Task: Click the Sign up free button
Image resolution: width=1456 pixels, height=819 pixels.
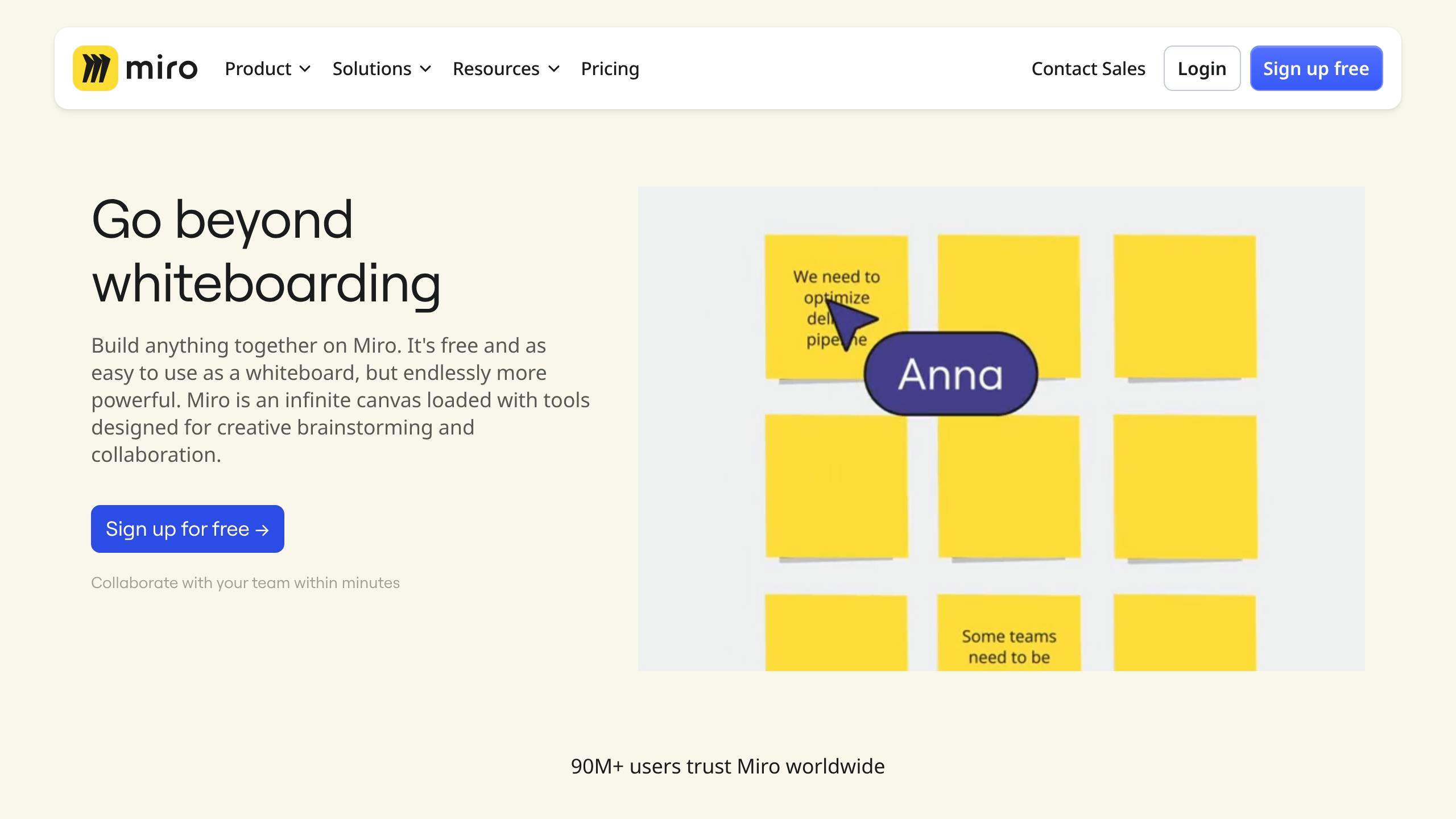Action: pyautogui.click(x=1316, y=69)
